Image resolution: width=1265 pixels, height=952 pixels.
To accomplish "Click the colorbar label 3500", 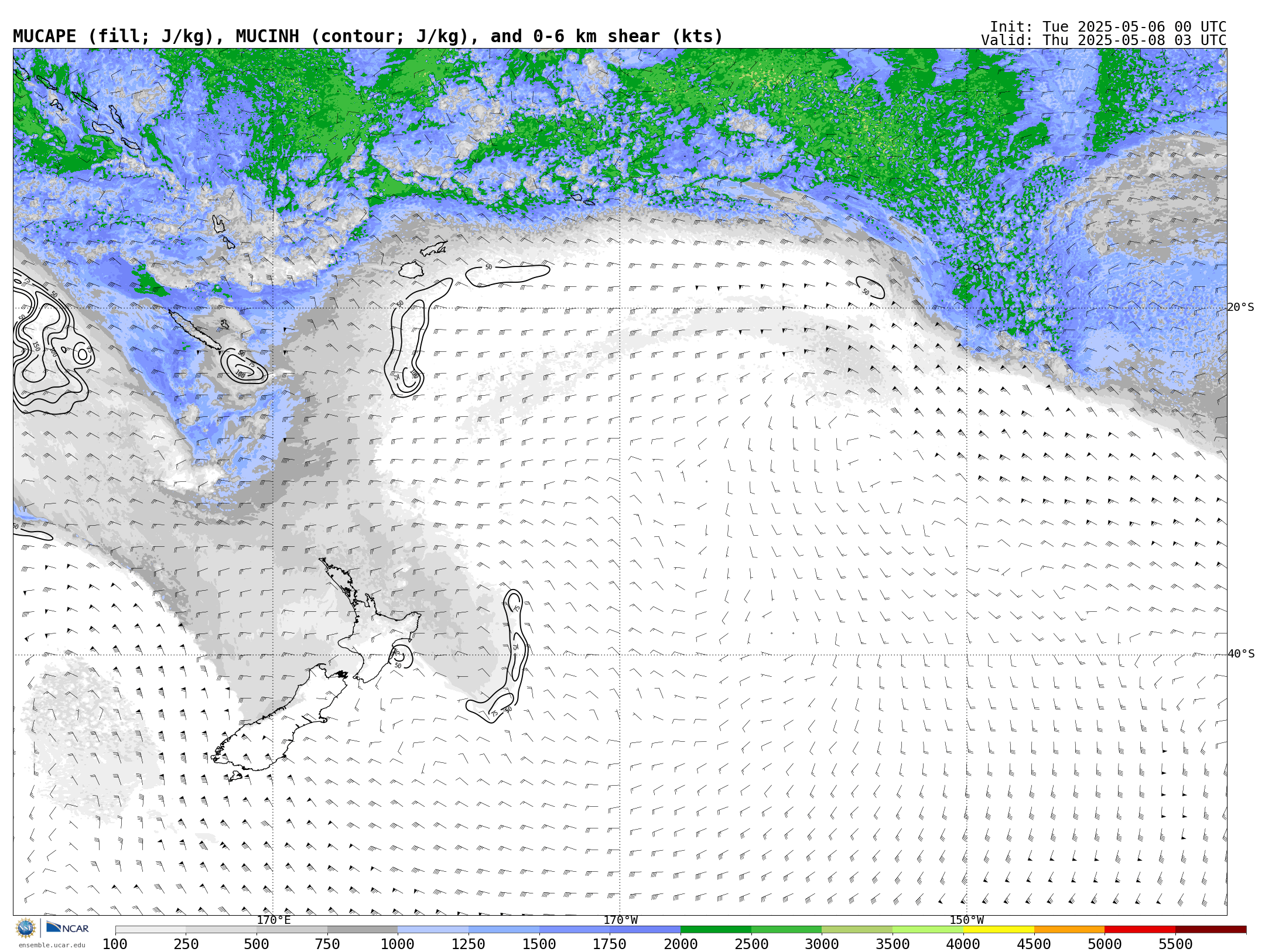I will (x=893, y=944).
